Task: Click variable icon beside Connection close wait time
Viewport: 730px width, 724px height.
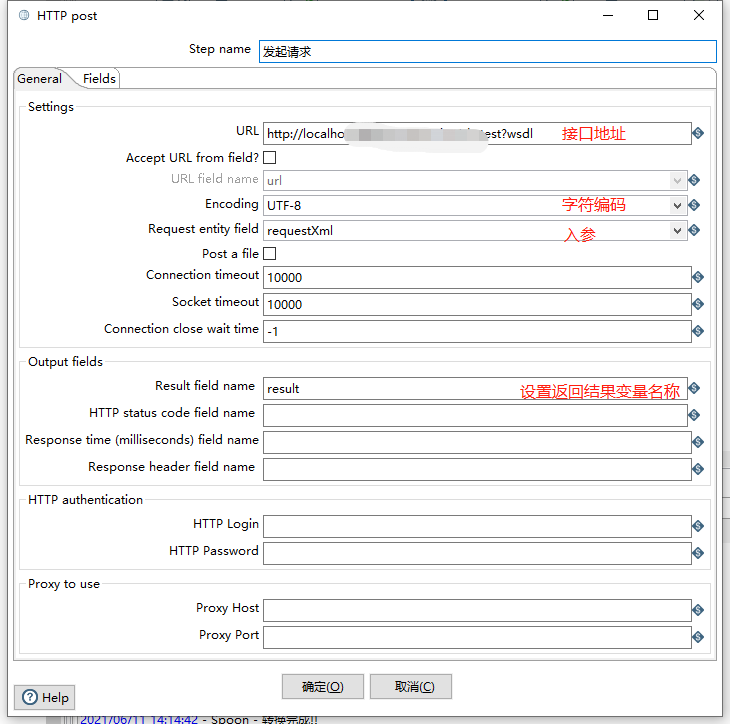Action: click(x=697, y=332)
